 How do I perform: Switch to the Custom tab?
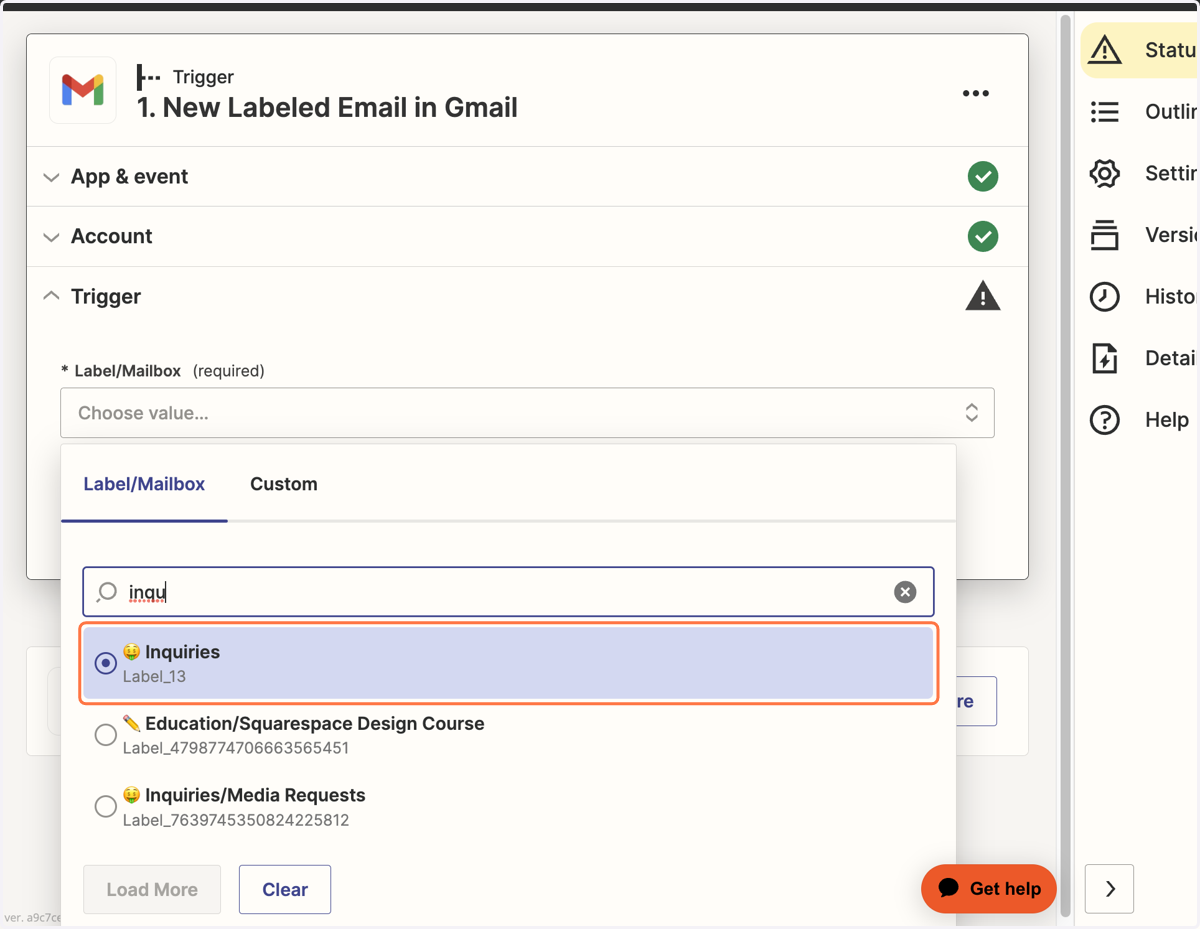click(284, 484)
